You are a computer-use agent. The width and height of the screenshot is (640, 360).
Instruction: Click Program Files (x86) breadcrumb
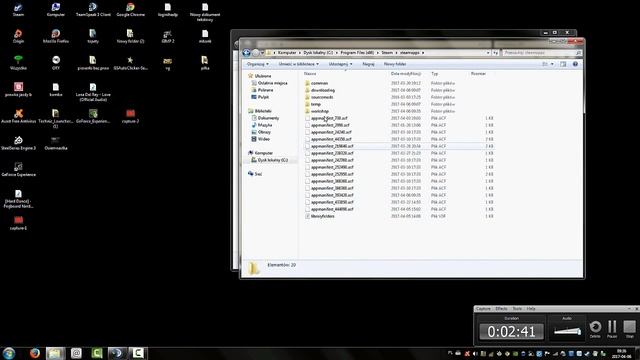tap(357, 53)
